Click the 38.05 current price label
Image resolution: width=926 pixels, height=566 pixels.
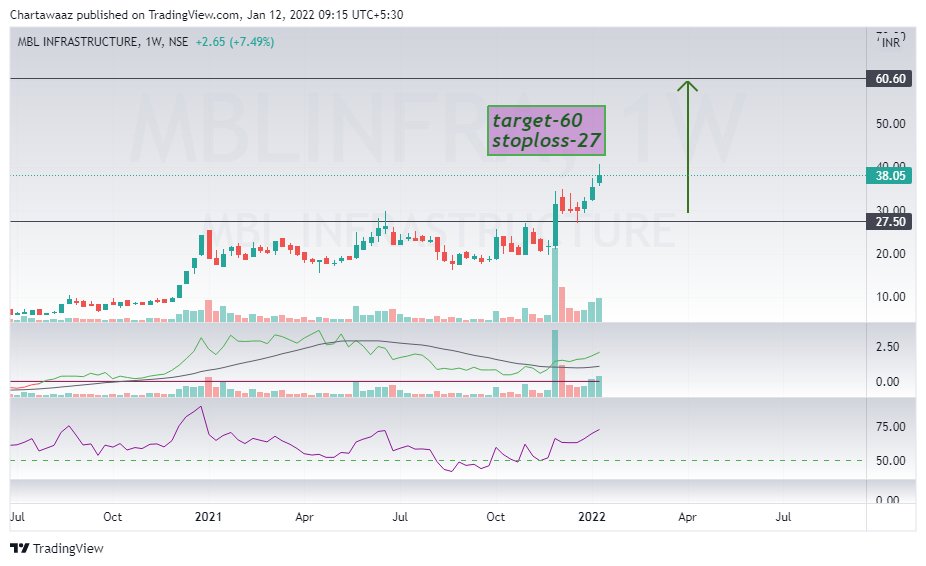point(890,175)
